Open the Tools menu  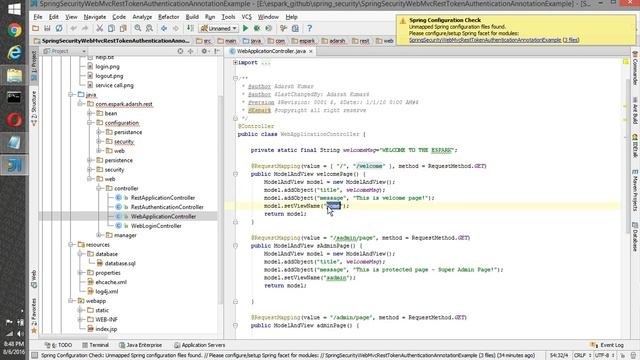tap(228, 17)
